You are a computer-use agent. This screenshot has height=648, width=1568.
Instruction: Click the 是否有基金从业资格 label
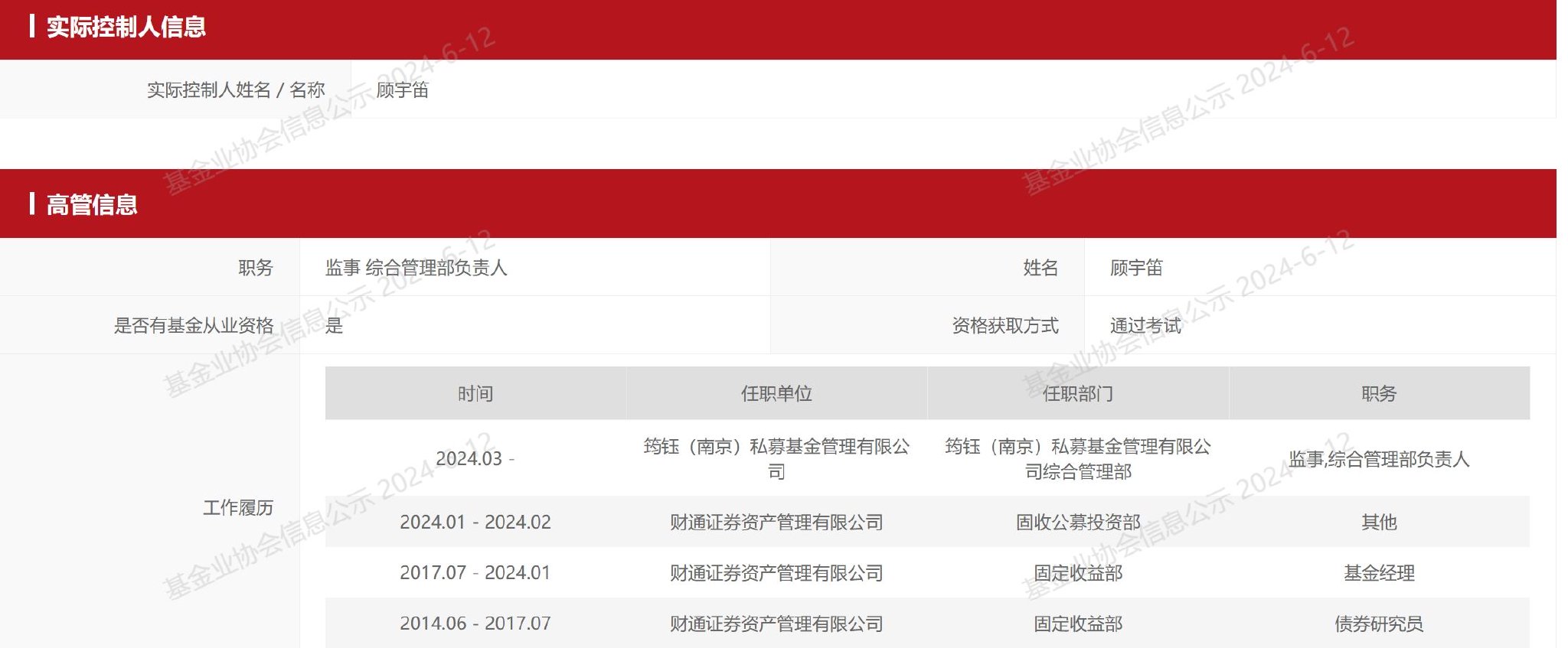tap(194, 326)
